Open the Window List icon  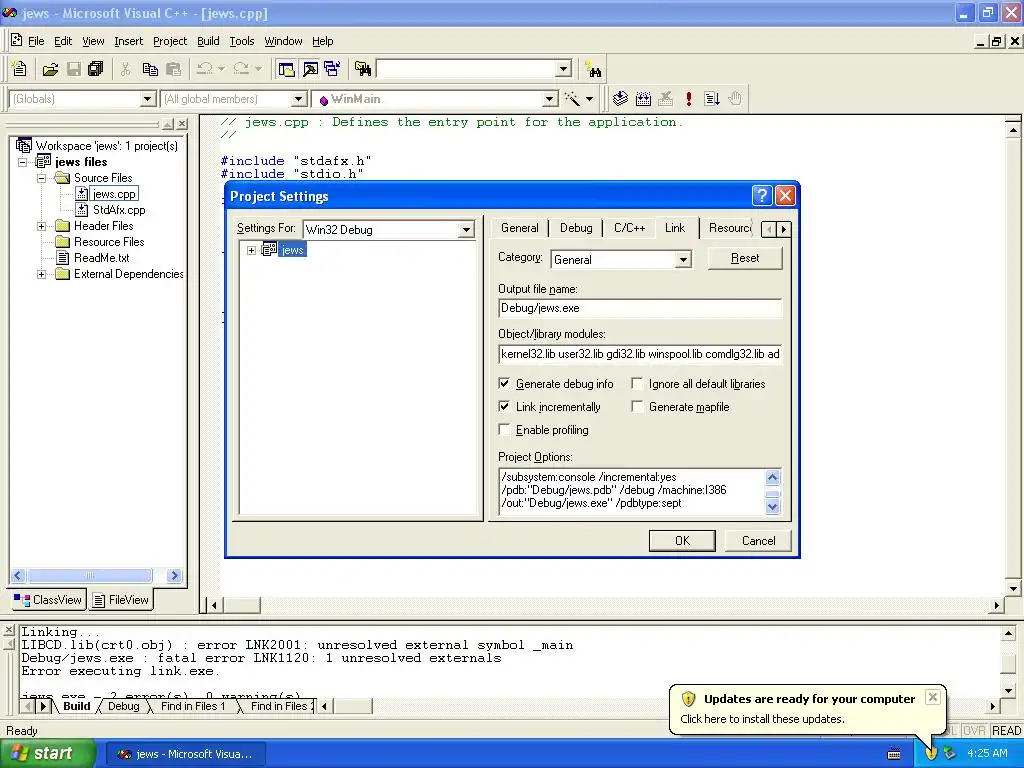click(332, 69)
